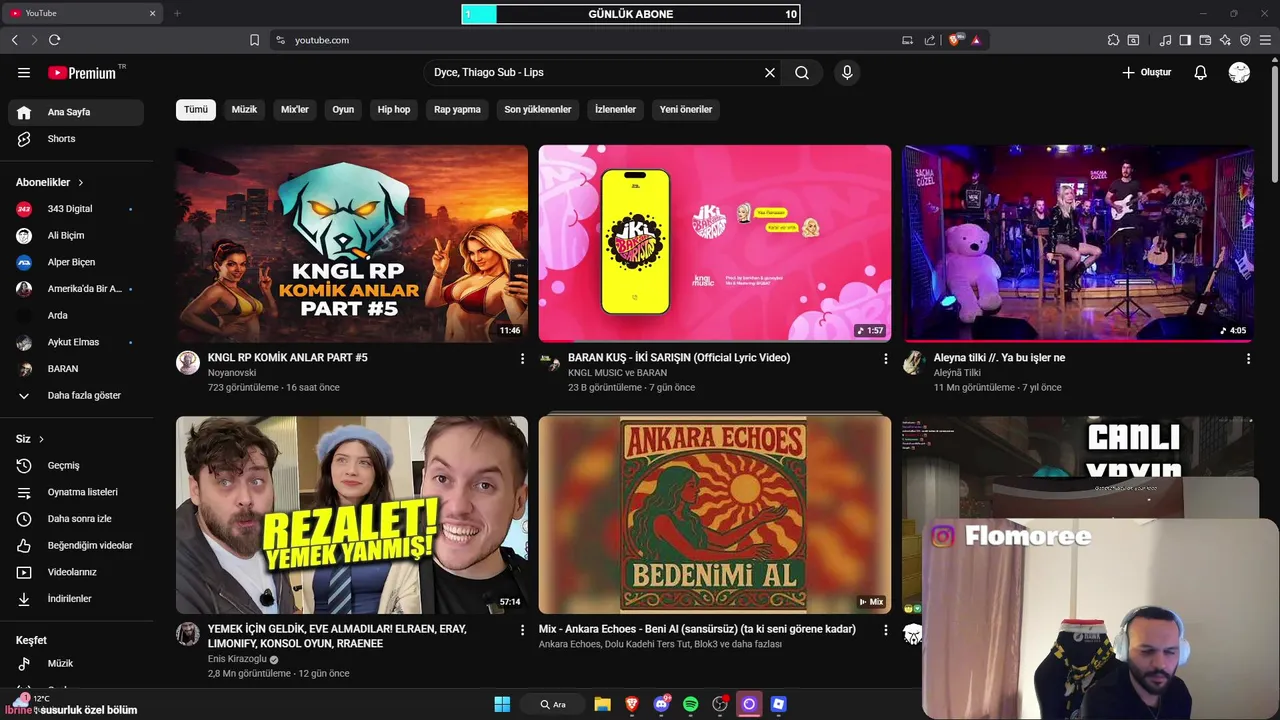Open the Alper Biçen subscription
This screenshot has width=1280, height=720.
[x=76, y=262]
